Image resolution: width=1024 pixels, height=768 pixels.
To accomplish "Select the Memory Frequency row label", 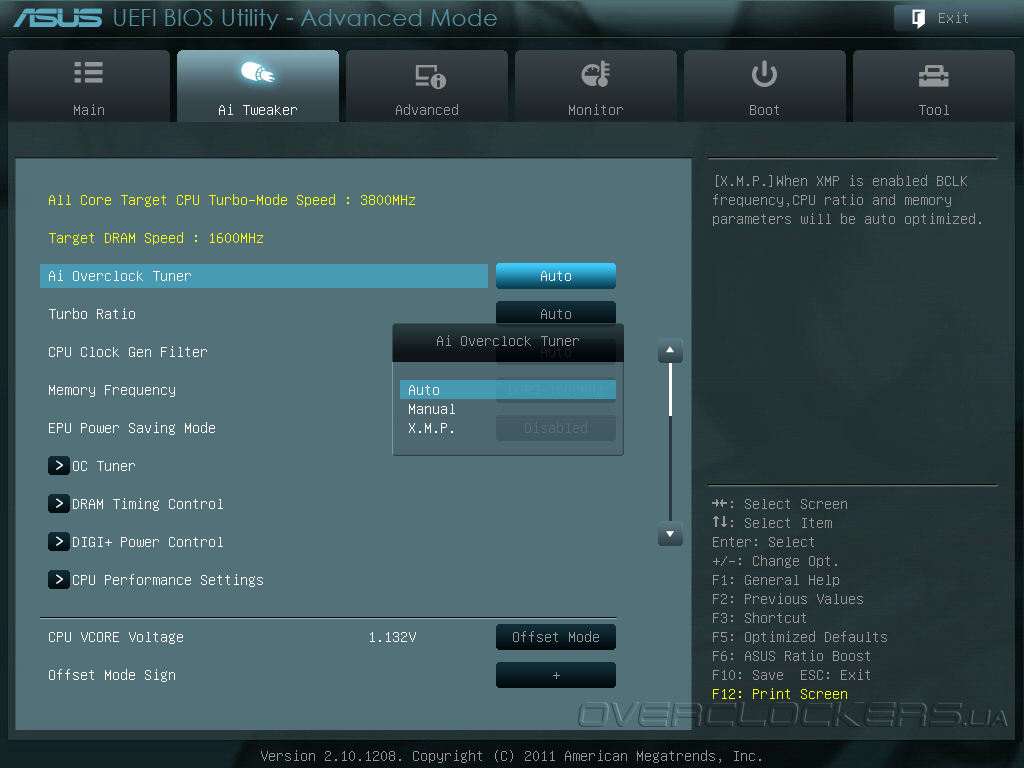I will 112,390.
